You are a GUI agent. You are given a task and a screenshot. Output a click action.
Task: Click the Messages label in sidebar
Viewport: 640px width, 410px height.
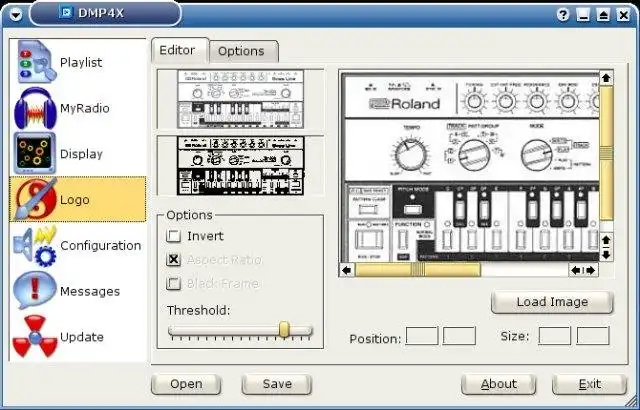[x=90, y=291]
